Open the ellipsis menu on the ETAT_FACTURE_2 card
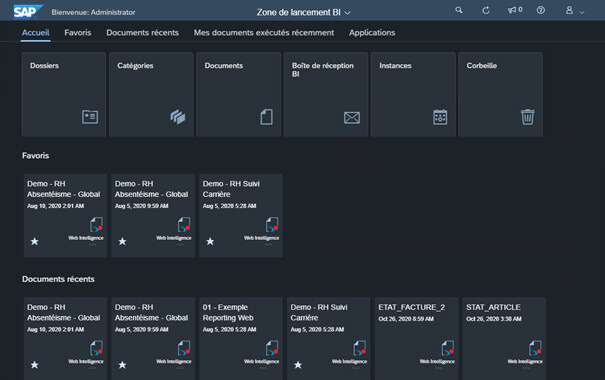Viewport: 605px width, 380px height. (438, 368)
